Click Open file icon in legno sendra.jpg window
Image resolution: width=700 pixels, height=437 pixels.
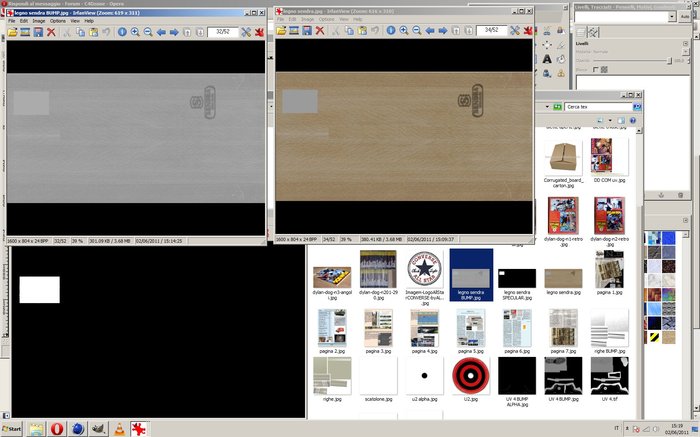click(281, 30)
